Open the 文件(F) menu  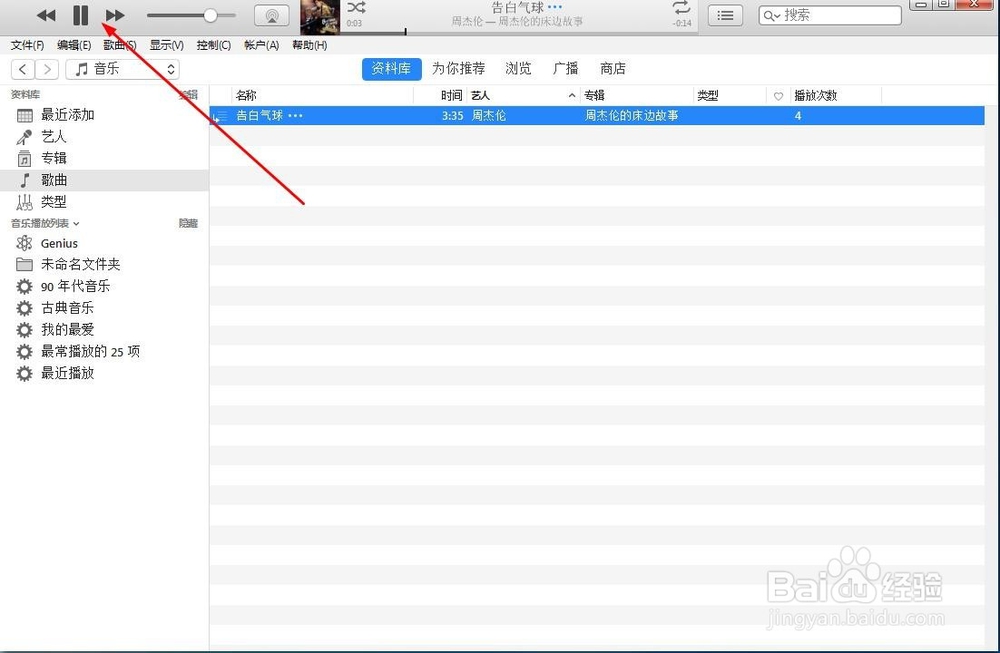(x=27, y=45)
